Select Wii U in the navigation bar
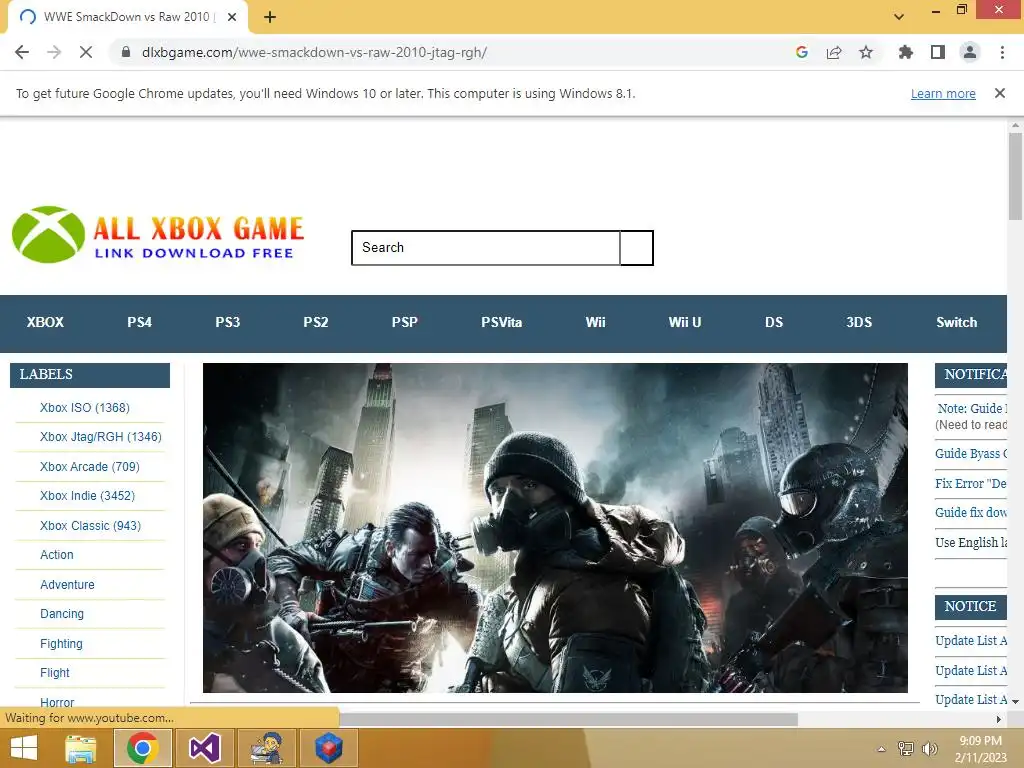 point(685,323)
